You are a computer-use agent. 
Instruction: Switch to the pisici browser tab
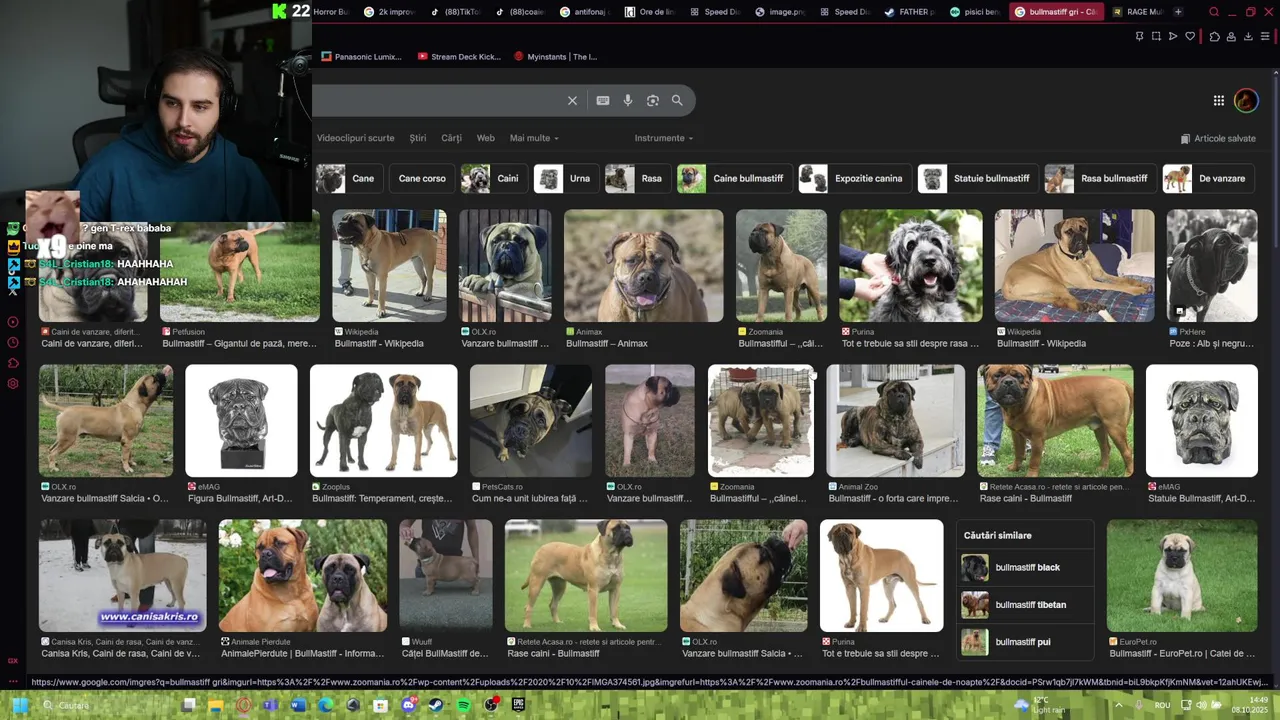click(975, 12)
